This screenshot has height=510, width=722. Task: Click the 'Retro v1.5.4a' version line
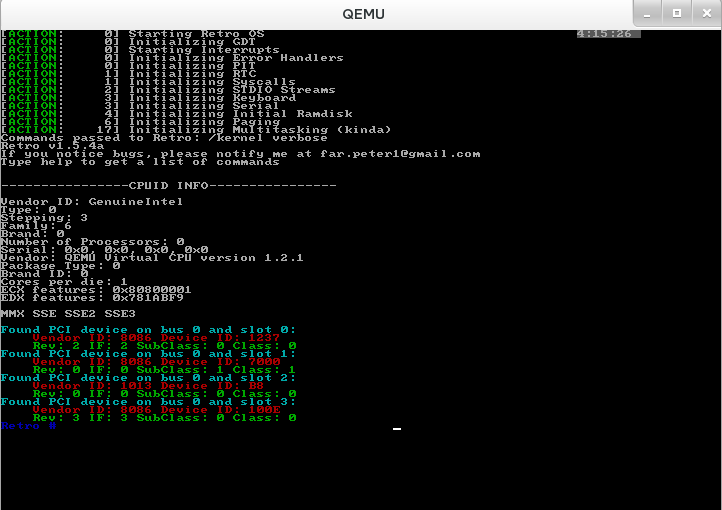coord(52,146)
